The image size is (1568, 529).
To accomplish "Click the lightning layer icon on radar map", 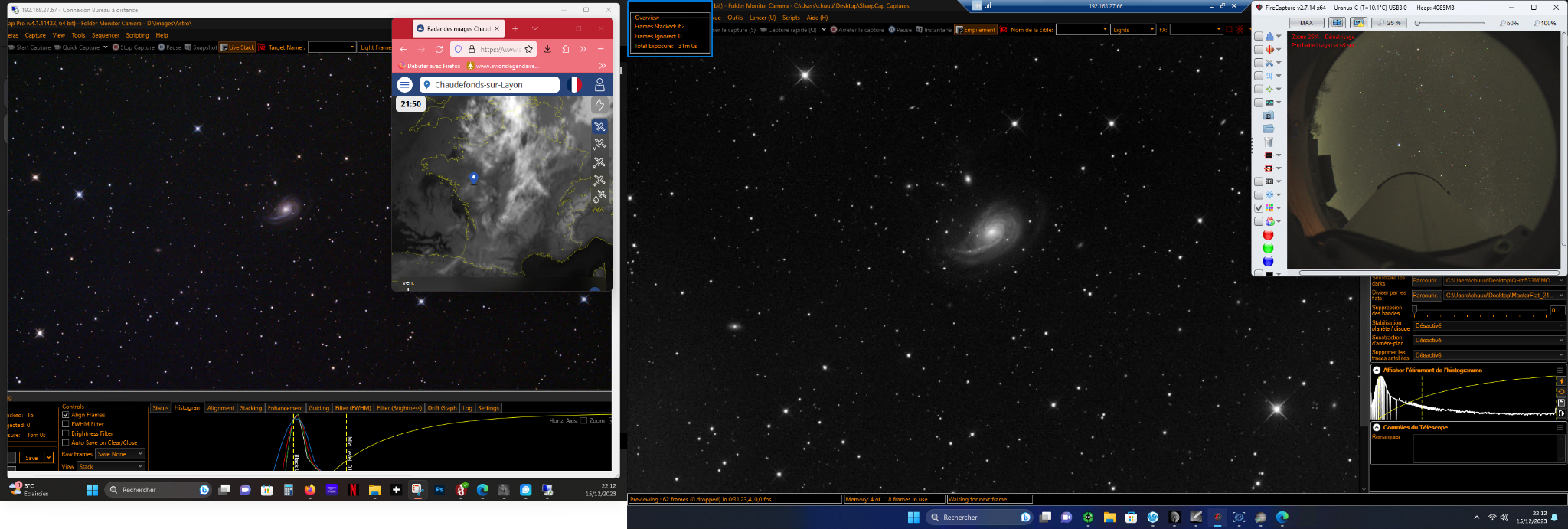I will point(599,105).
